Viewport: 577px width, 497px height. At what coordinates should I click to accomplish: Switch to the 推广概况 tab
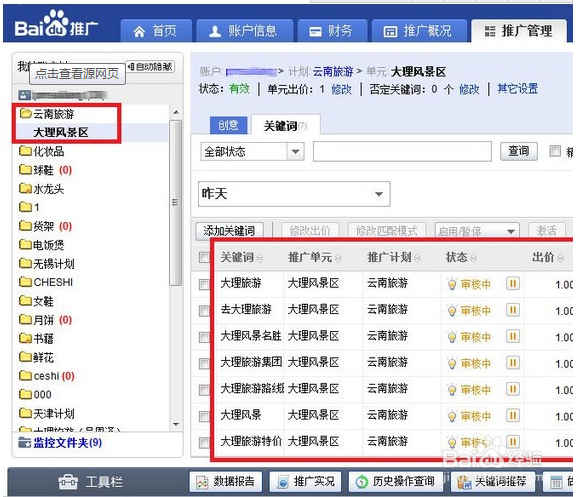tap(419, 31)
